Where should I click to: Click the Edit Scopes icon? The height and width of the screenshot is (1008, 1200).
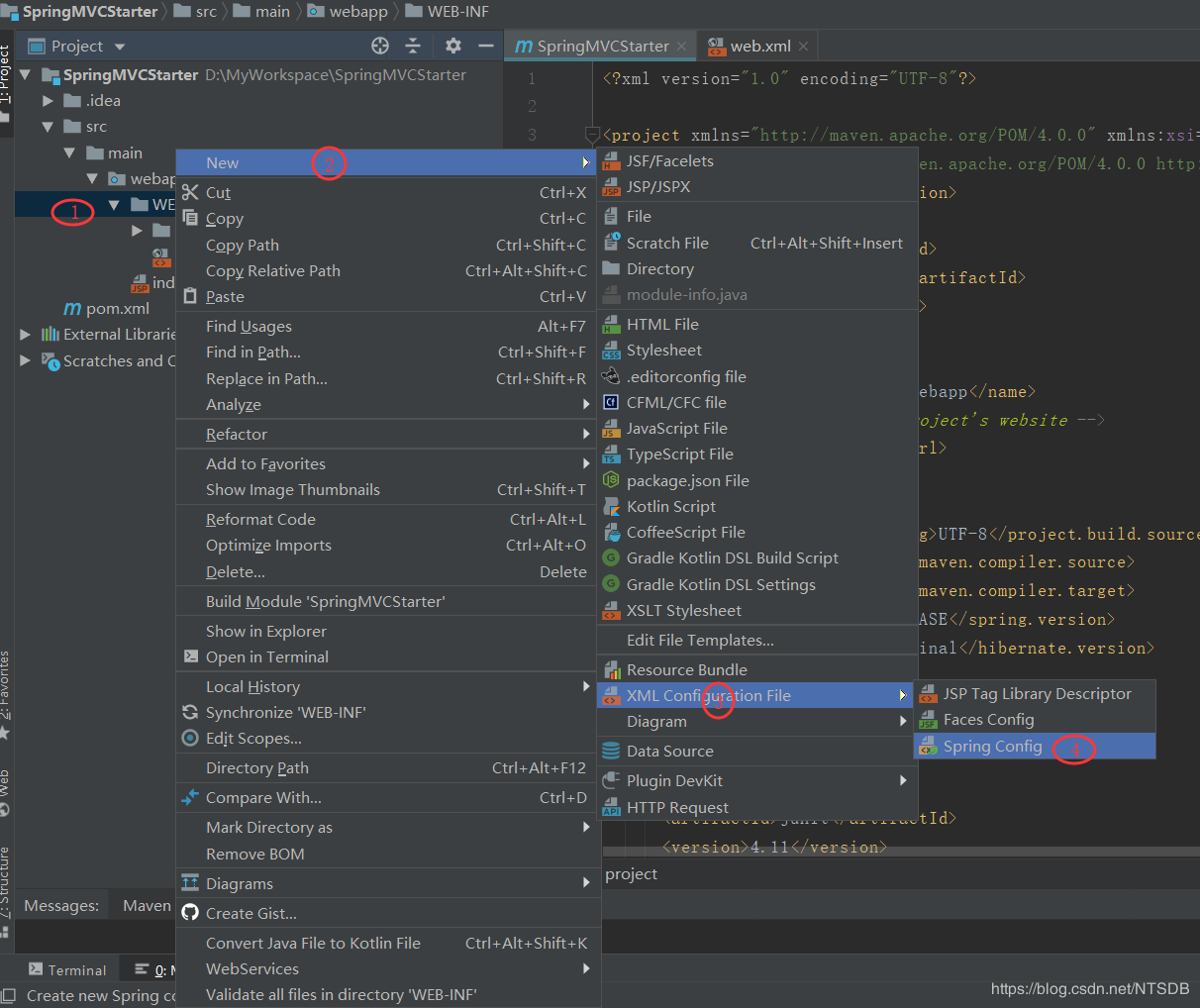pyautogui.click(x=190, y=738)
